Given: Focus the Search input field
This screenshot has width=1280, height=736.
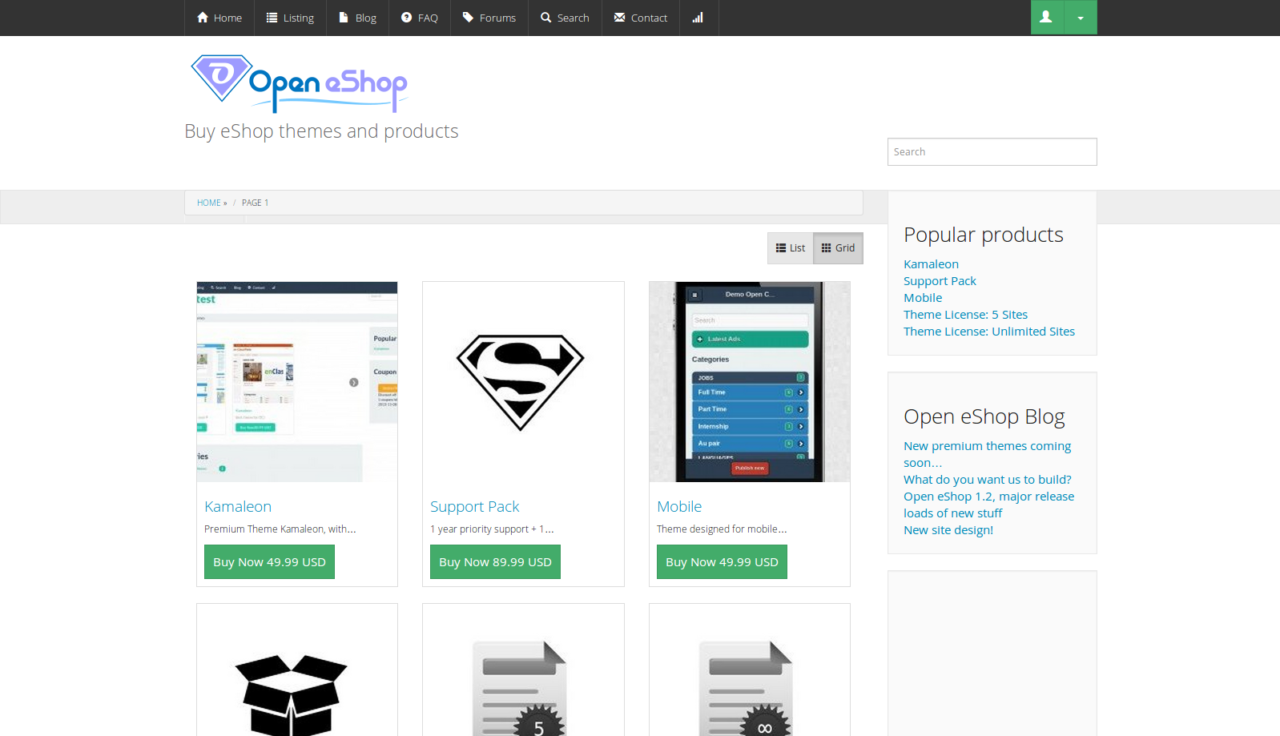Looking at the screenshot, I should coord(992,152).
